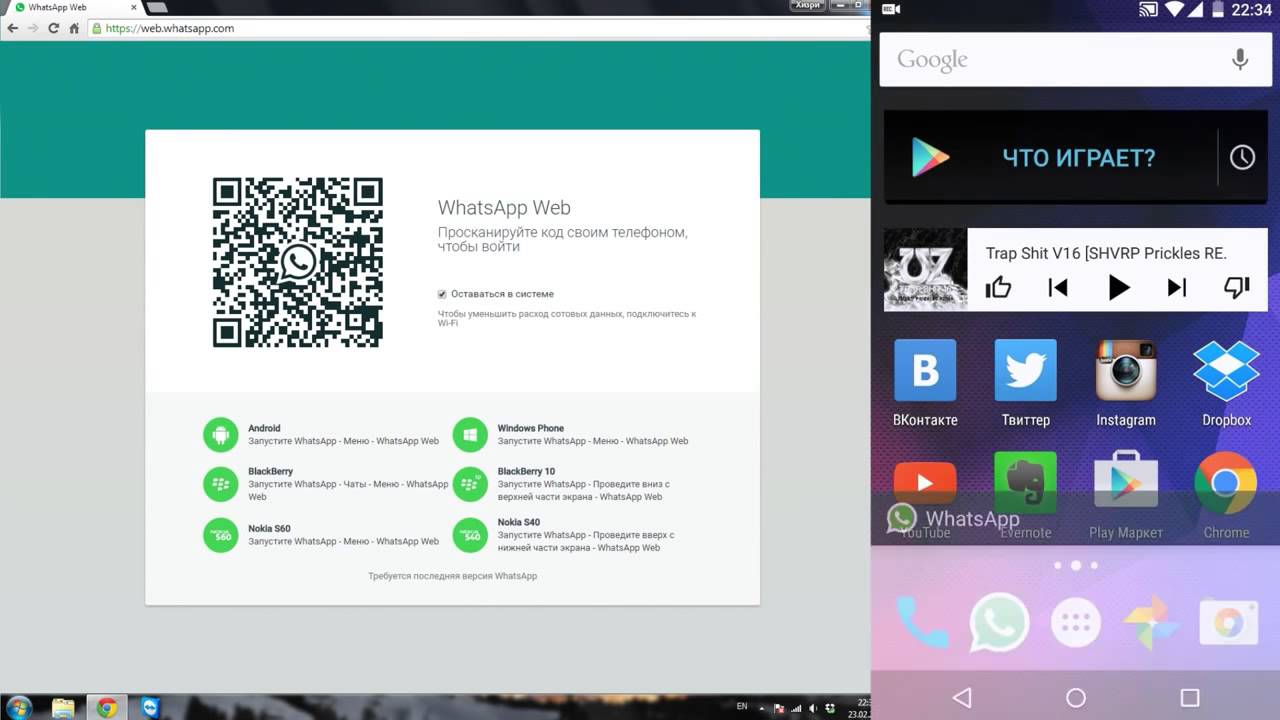
Task: Tap the 'ЧТО ИГРАЕТ?' sound search widget
Action: click(x=1050, y=157)
